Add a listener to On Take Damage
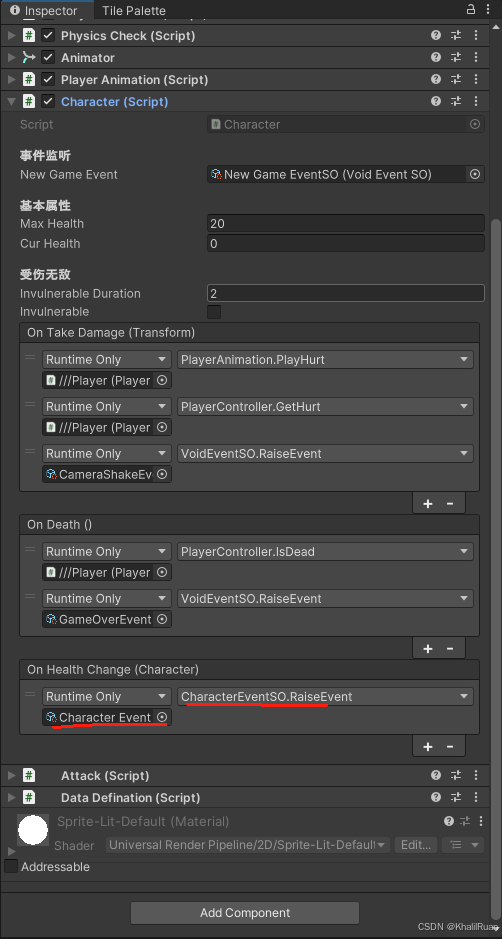Image resolution: width=502 pixels, height=939 pixels. point(428,504)
